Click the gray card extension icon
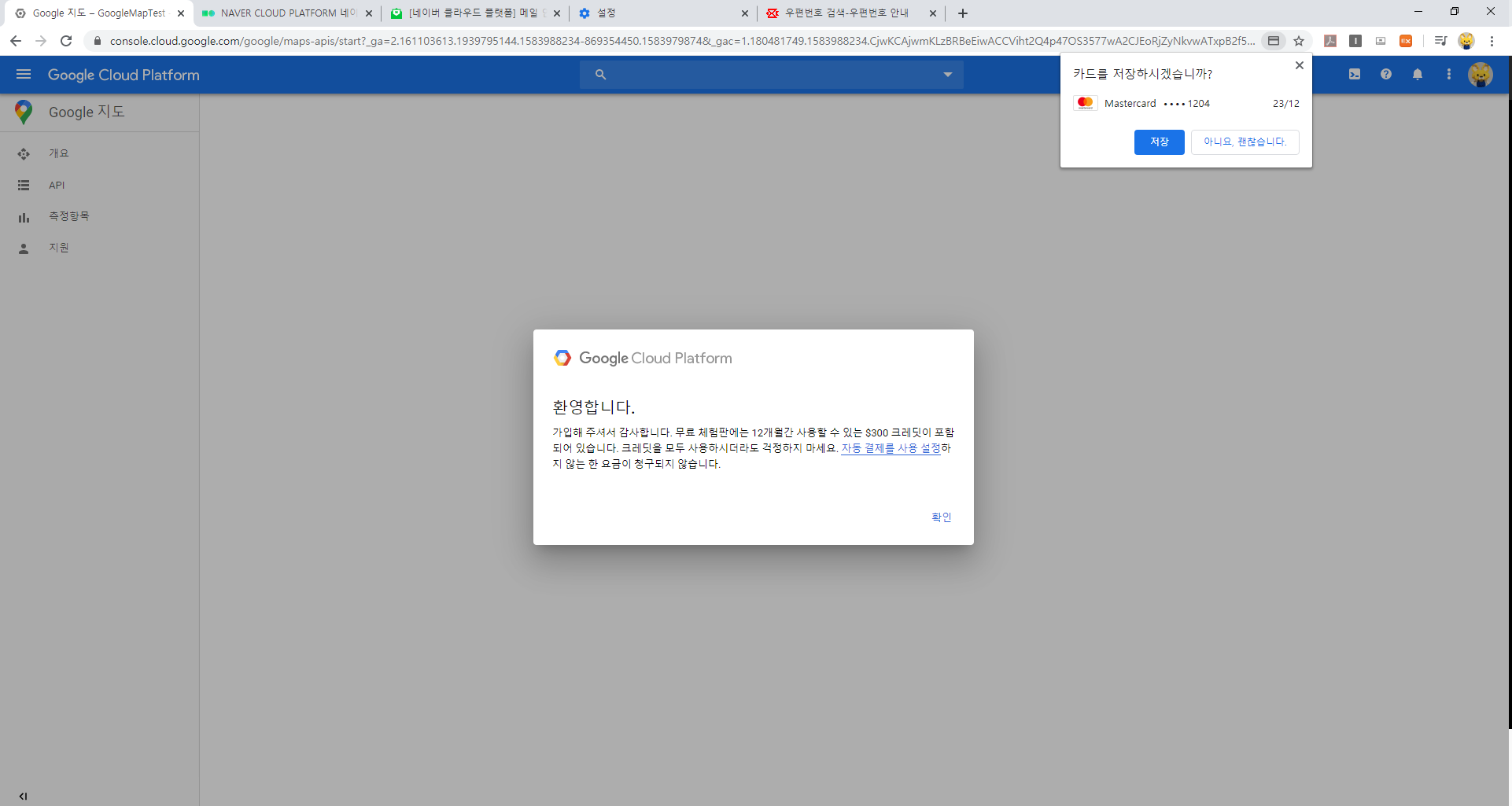The image size is (1512, 806). [1381, 41]
